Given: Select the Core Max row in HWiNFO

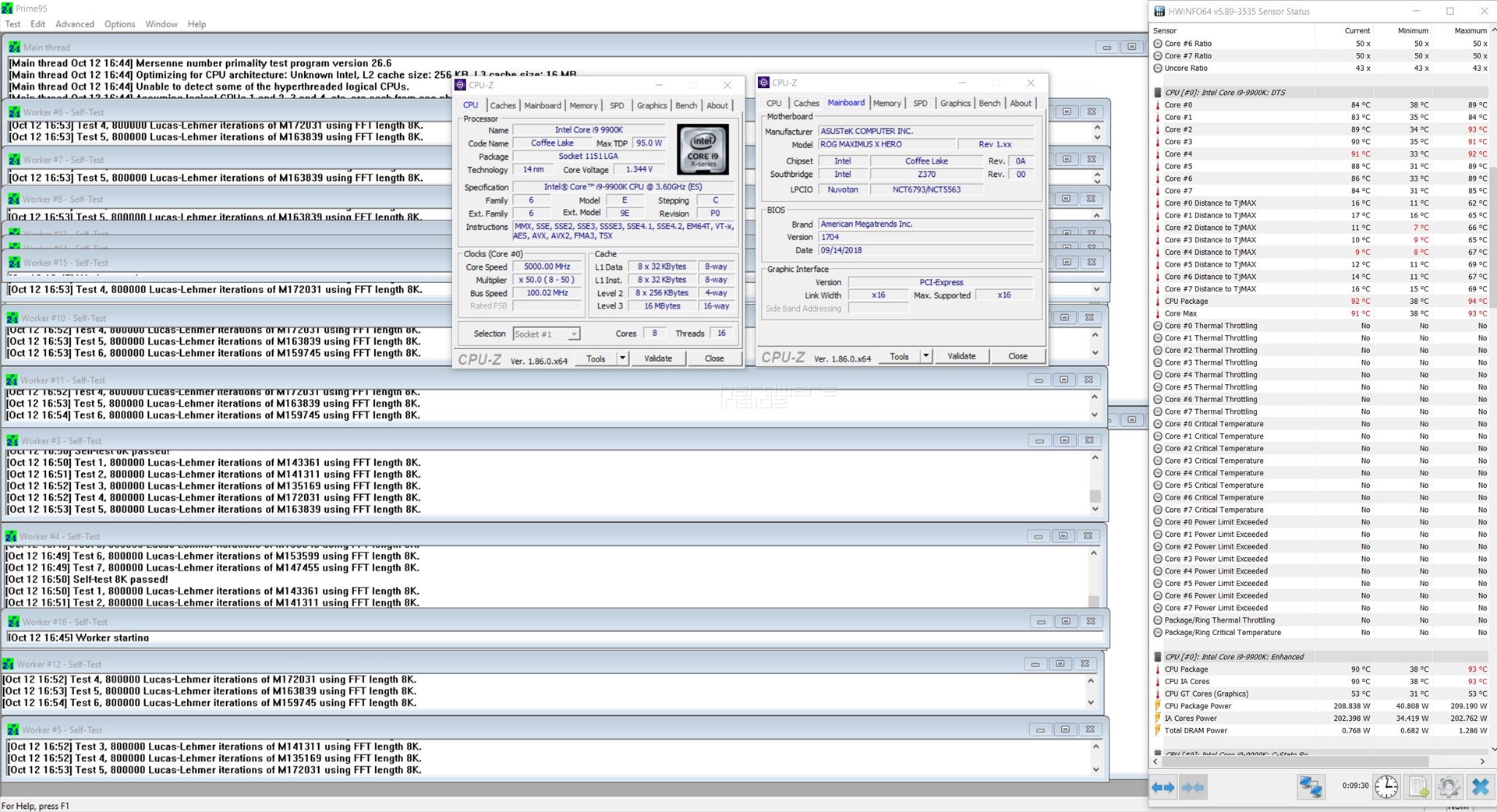Looking at the screenshot, I should click(1322, 313).
